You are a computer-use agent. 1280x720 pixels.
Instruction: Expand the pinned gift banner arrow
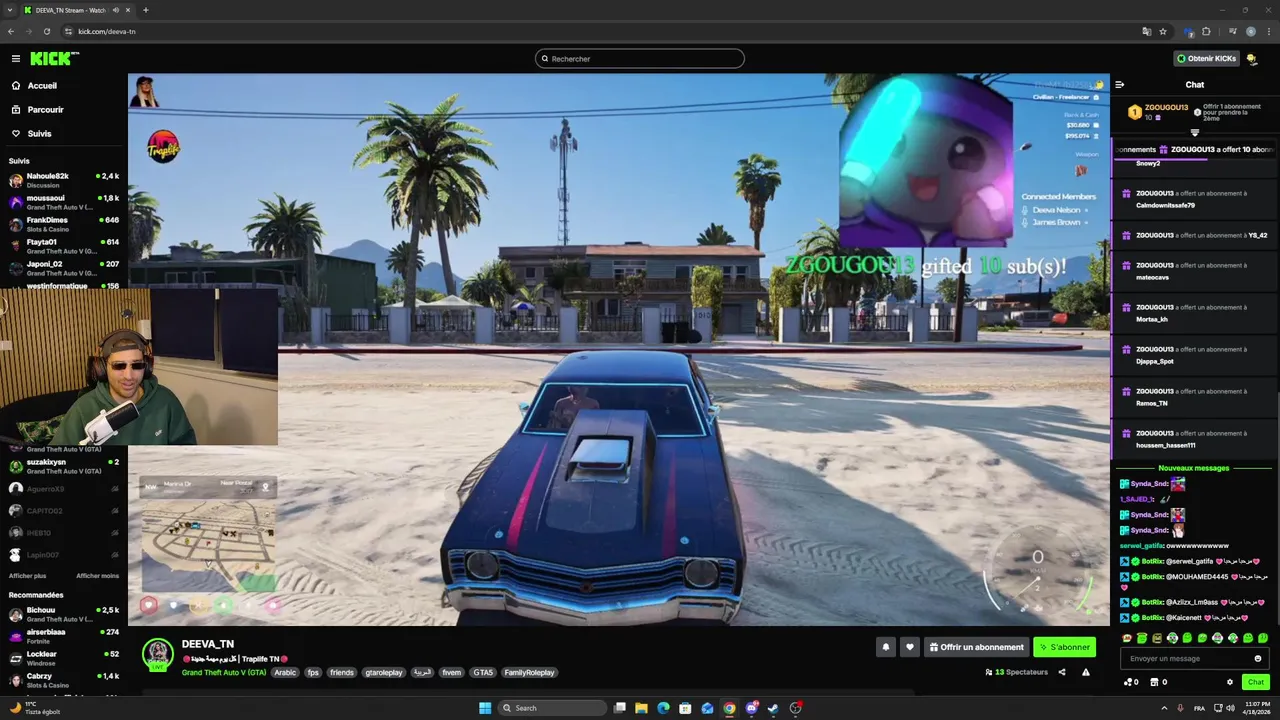coord(1195,133)
